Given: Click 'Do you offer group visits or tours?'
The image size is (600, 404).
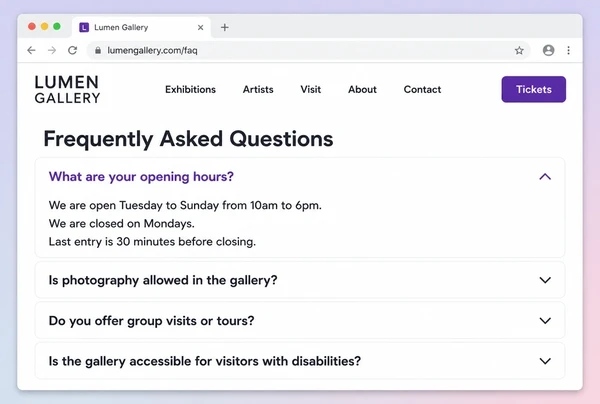Looking at the screenshot, I should (152, 321).
